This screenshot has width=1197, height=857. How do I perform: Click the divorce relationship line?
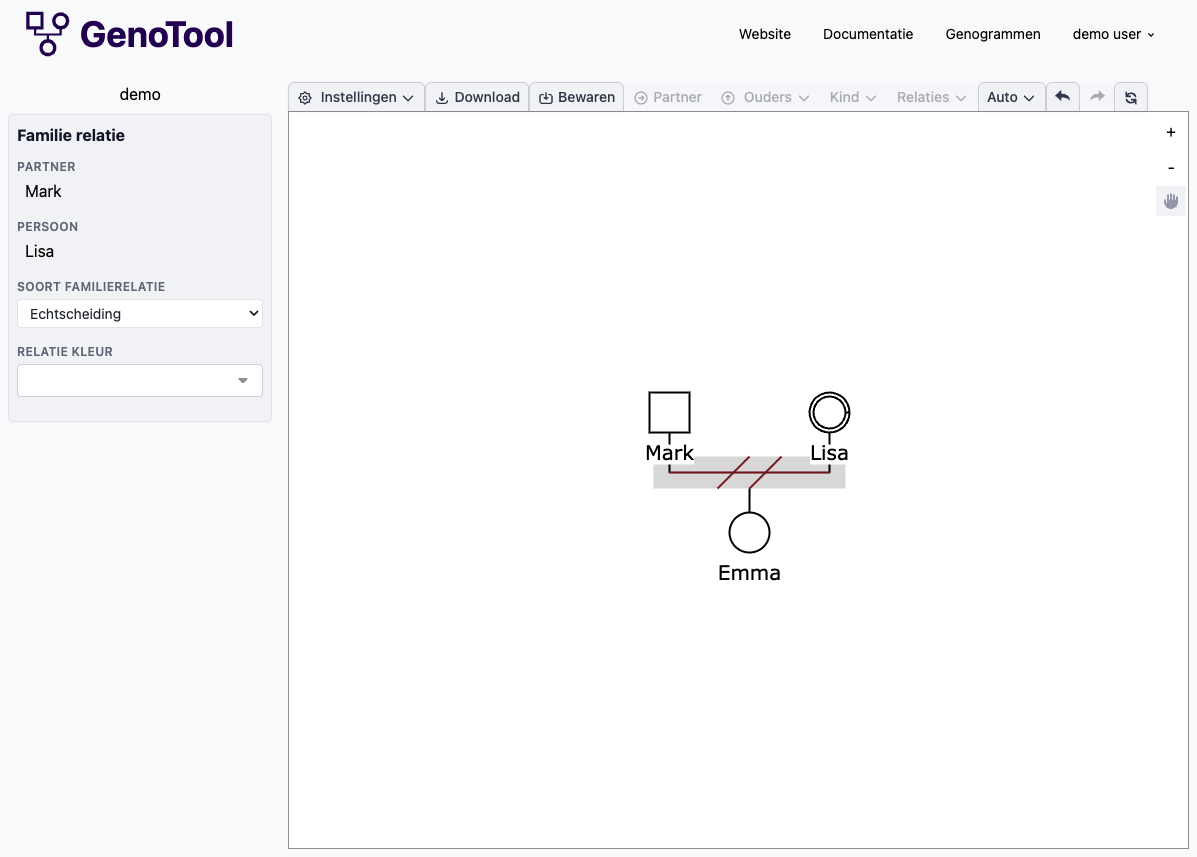pos(700,472)
